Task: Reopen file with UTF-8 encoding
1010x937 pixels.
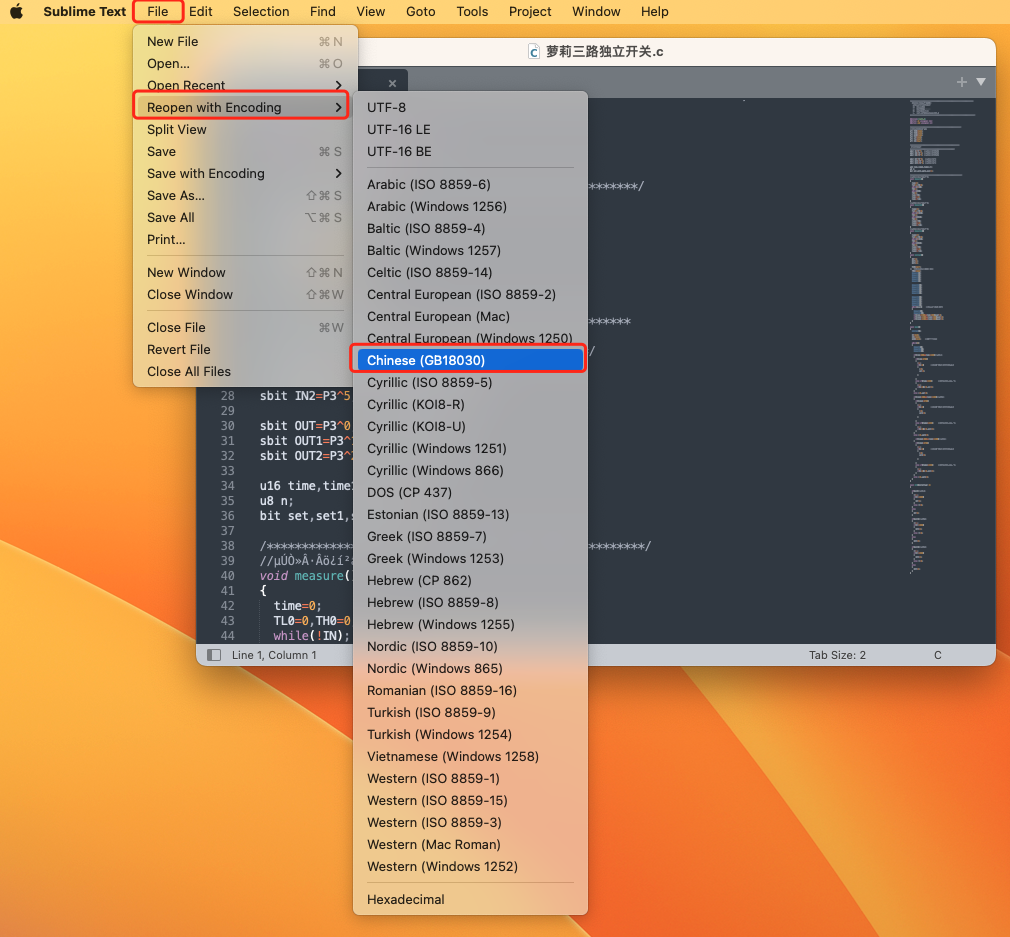Action: 470,108
